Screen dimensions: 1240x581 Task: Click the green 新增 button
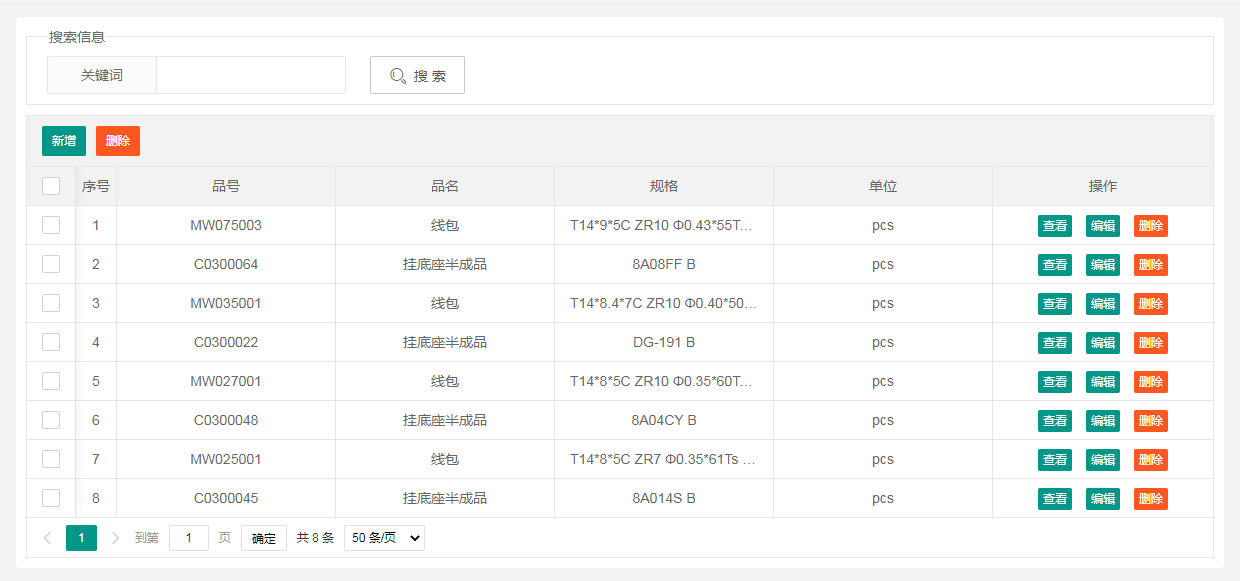pyautogui.click(x=64, y=141)
